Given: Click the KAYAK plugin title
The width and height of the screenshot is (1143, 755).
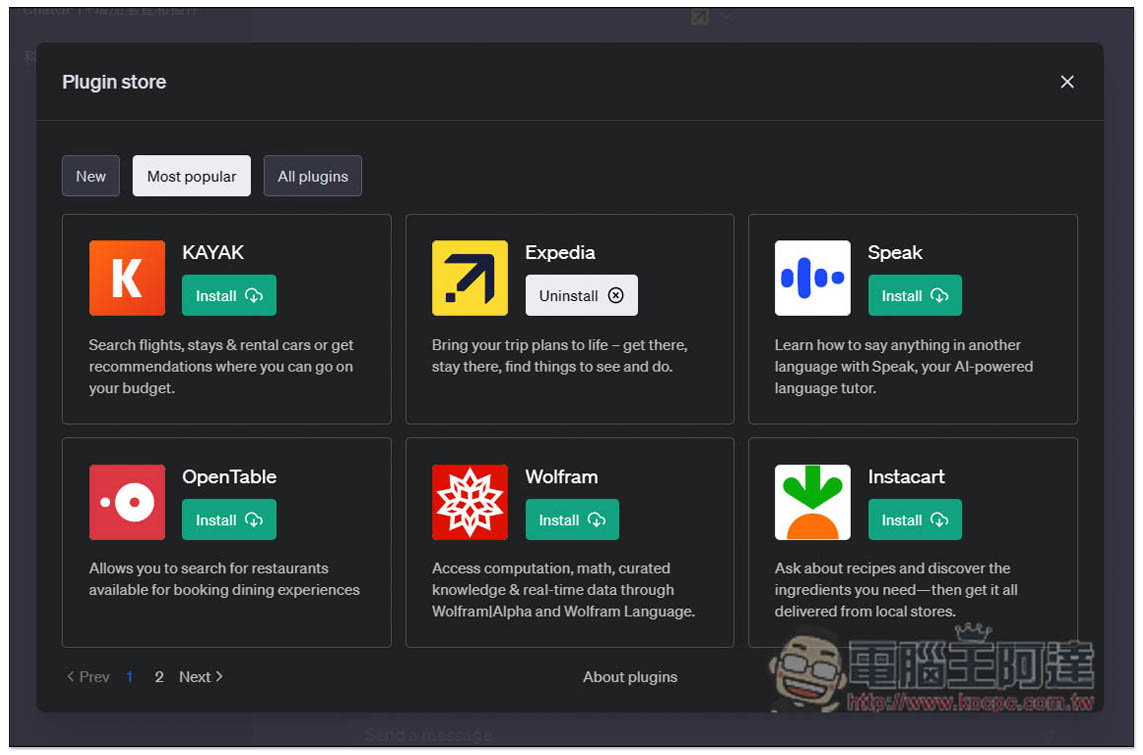Looking at the screenshot, I should point(213,252).
